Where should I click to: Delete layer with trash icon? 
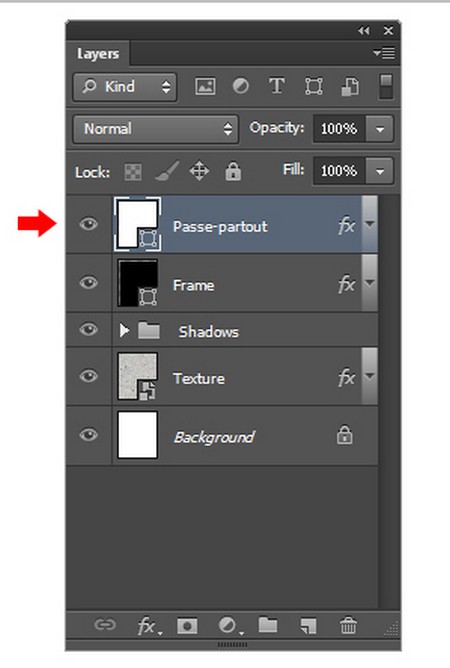point(348,625)
